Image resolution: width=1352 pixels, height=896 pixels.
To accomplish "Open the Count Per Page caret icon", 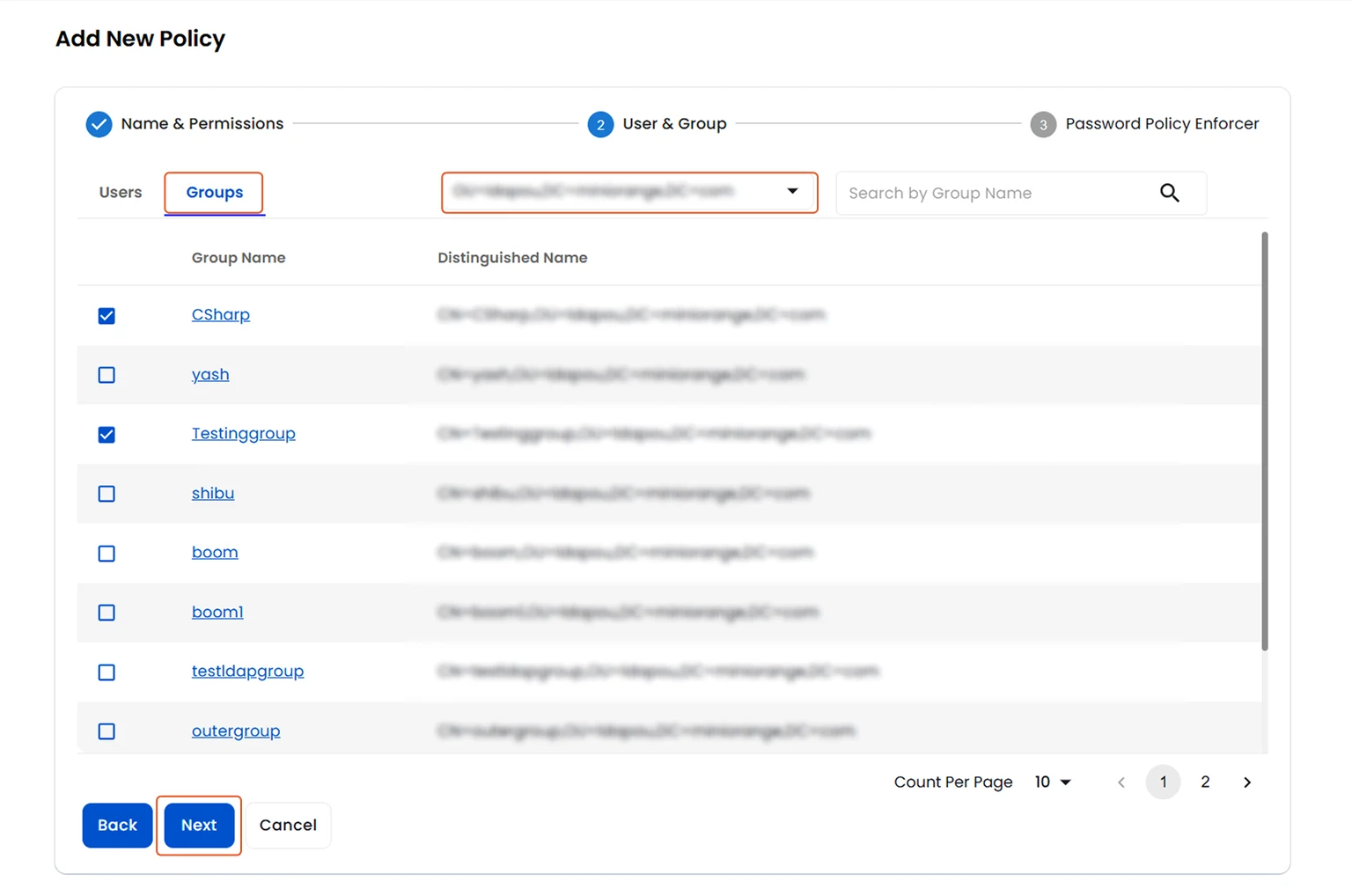I will point(1066,782).
